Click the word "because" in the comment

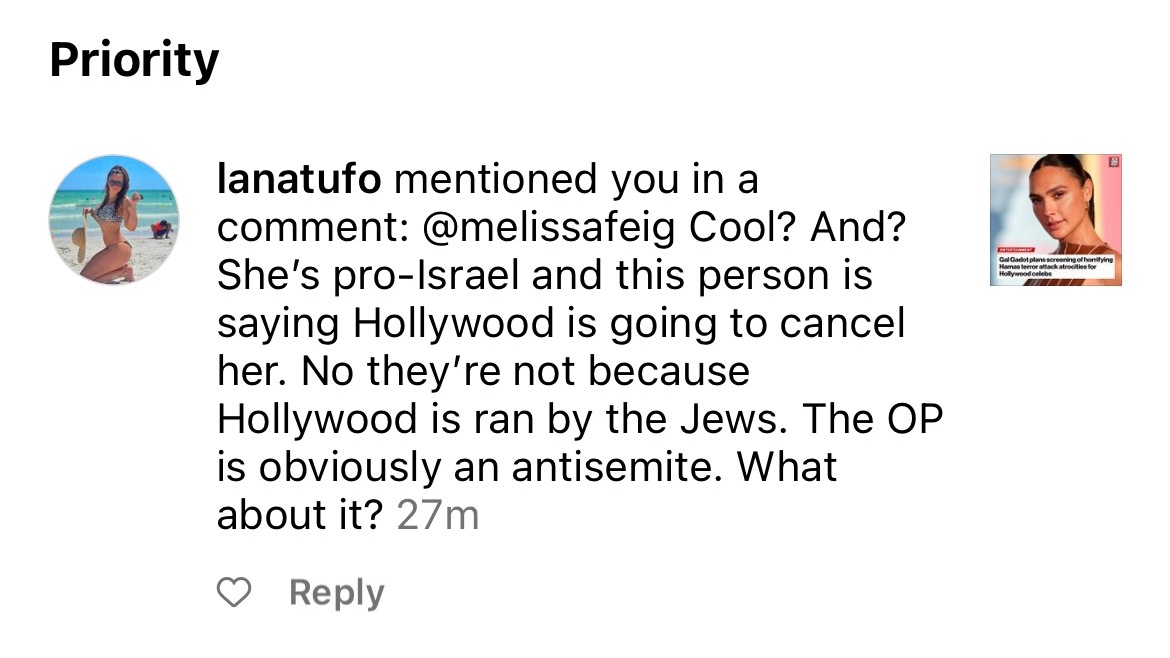coord(668,372)
